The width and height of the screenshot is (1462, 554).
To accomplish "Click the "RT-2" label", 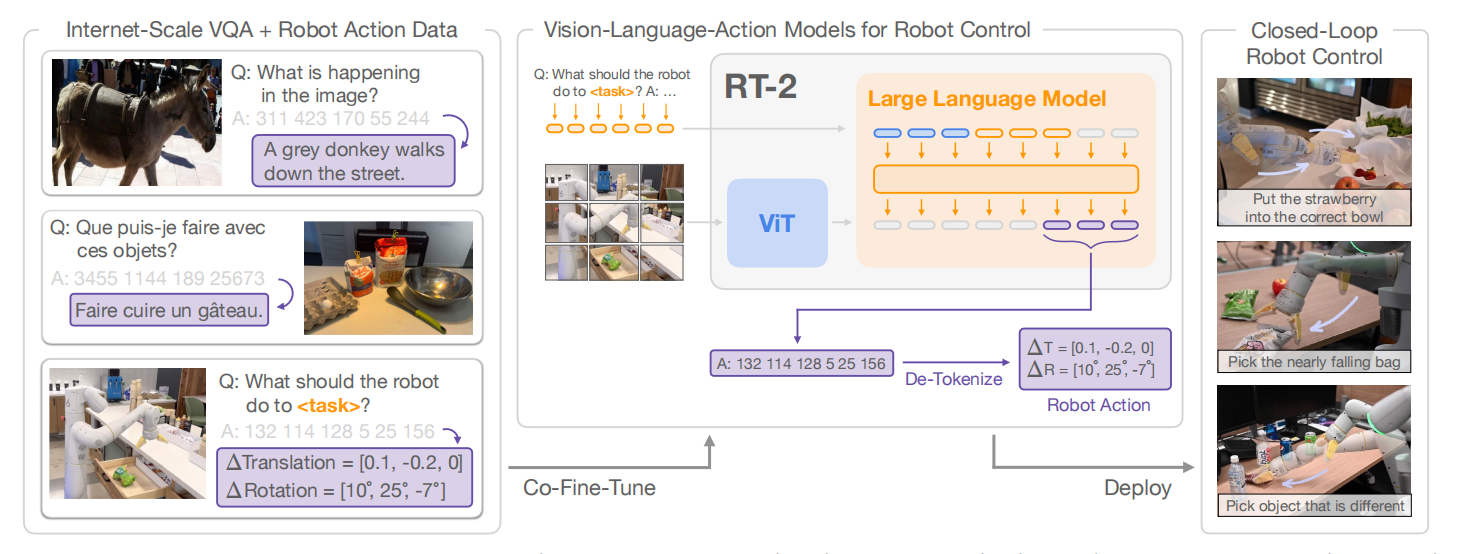I will pyautogui.click(x=760, y=87).
